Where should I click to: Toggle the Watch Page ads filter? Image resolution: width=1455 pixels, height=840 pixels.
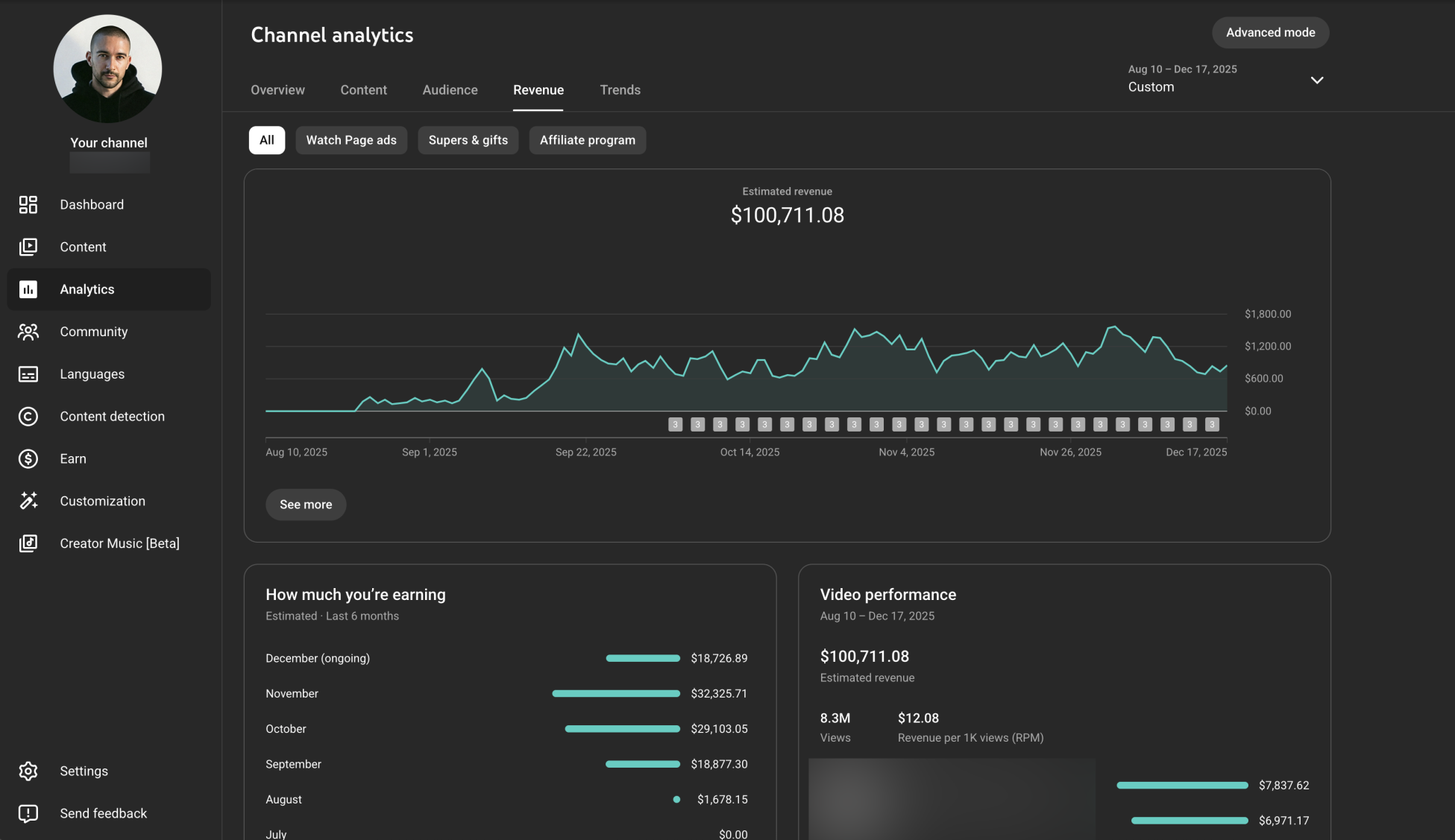tap(351, 140)
